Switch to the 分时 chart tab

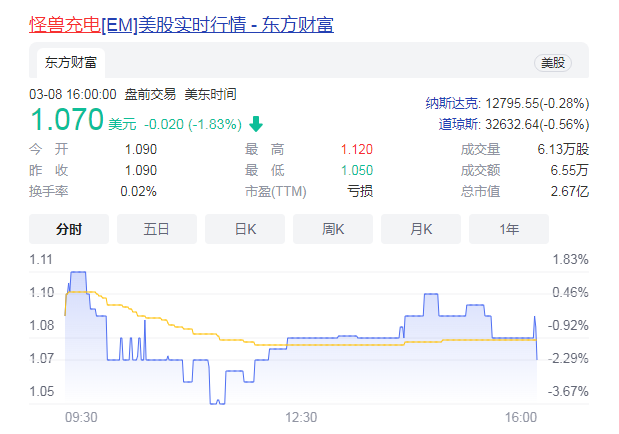[x=69, y=229]
